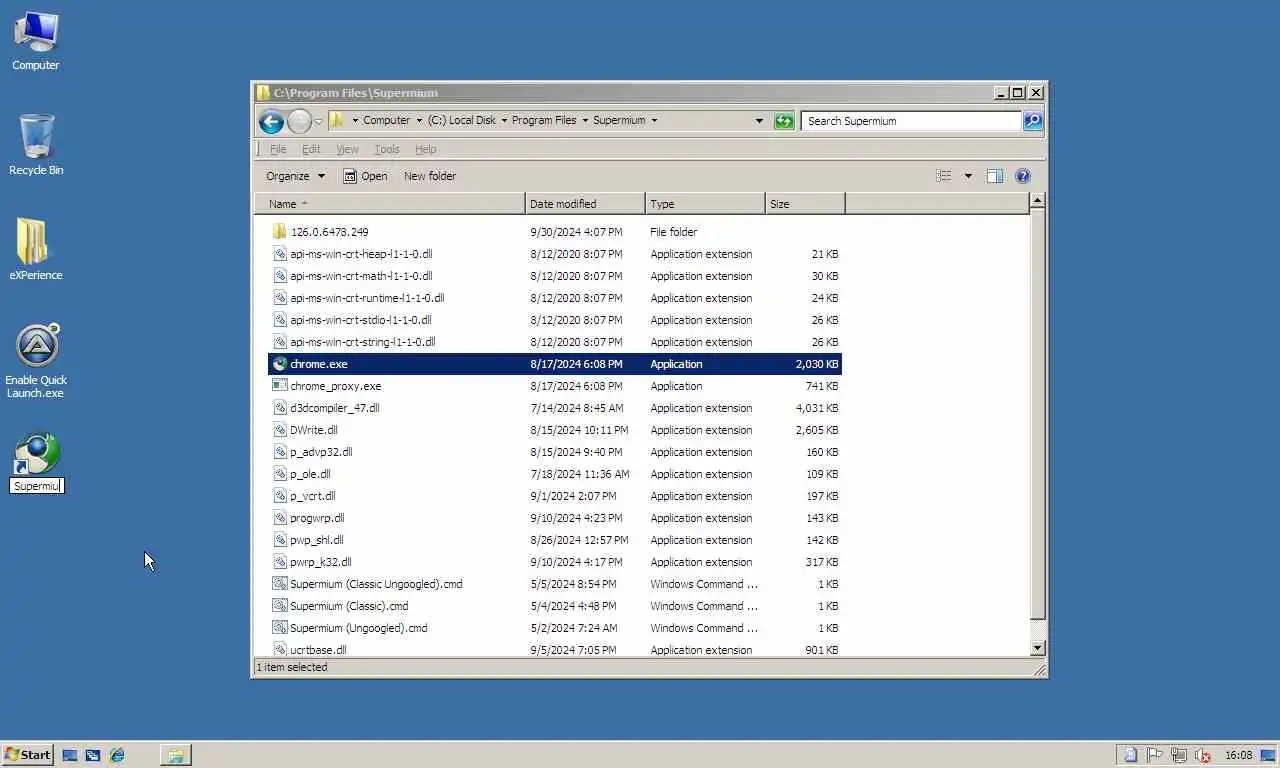This screenshot has height=768, width=1280.
Task: Open the address bar history dropdown
Action: pyautogui.click(x=759, y=121)
